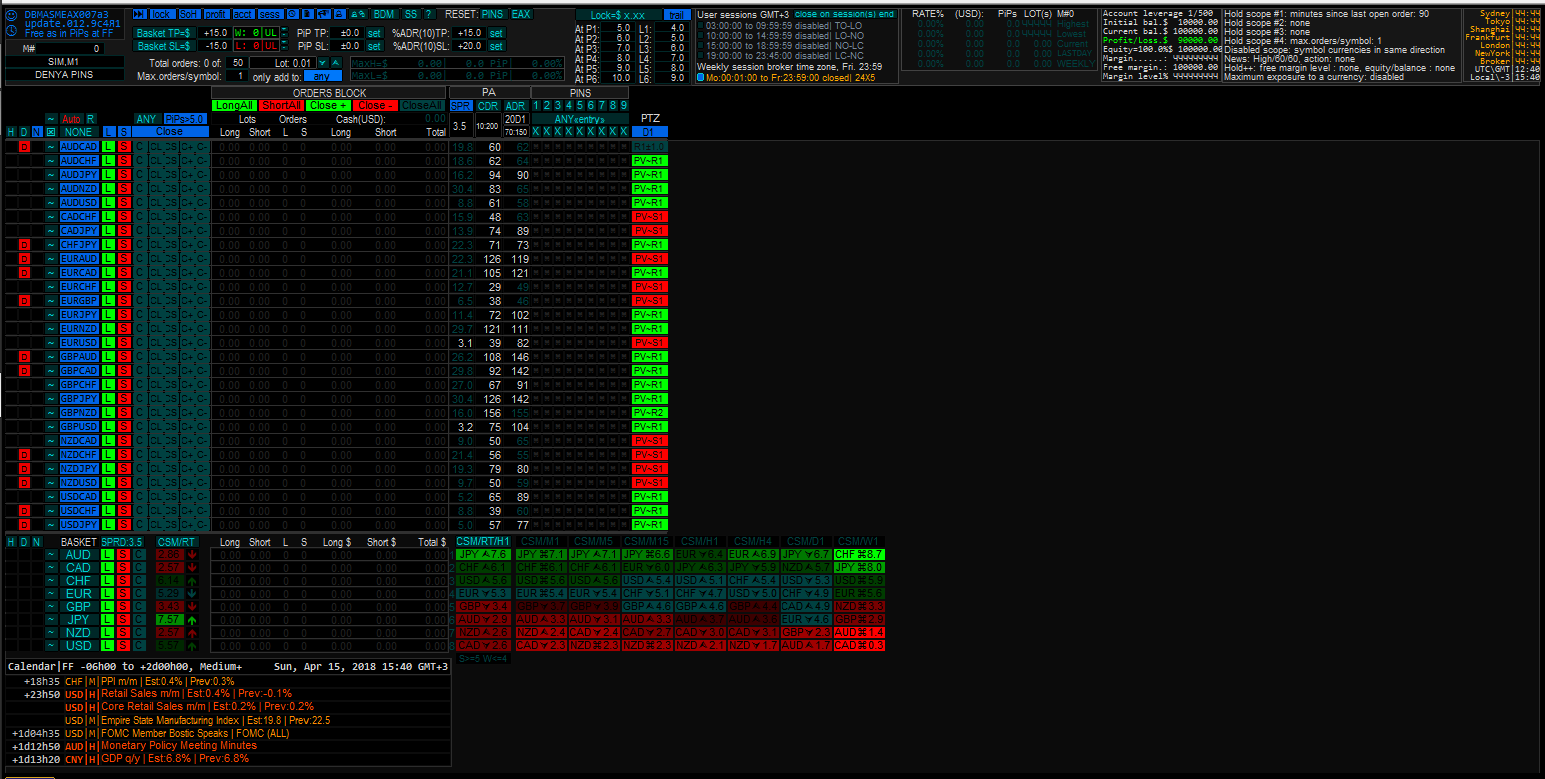Open the SoH toolbar option

tap(189, 14)
